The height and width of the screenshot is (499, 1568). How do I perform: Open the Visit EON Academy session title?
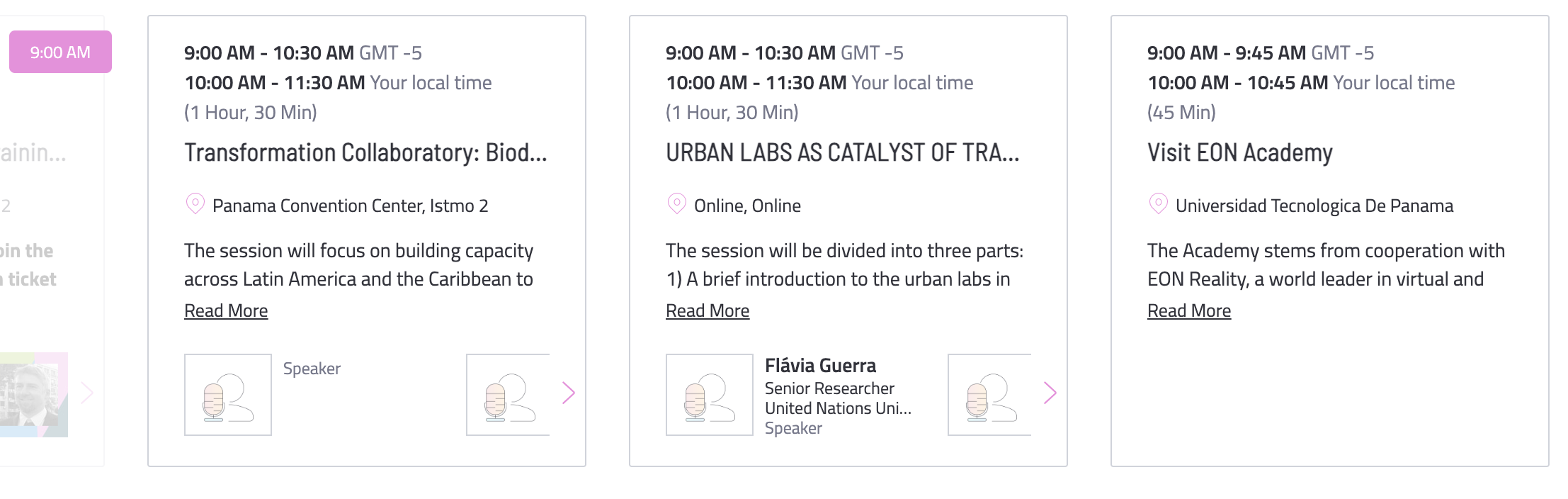pos(1240,152)
